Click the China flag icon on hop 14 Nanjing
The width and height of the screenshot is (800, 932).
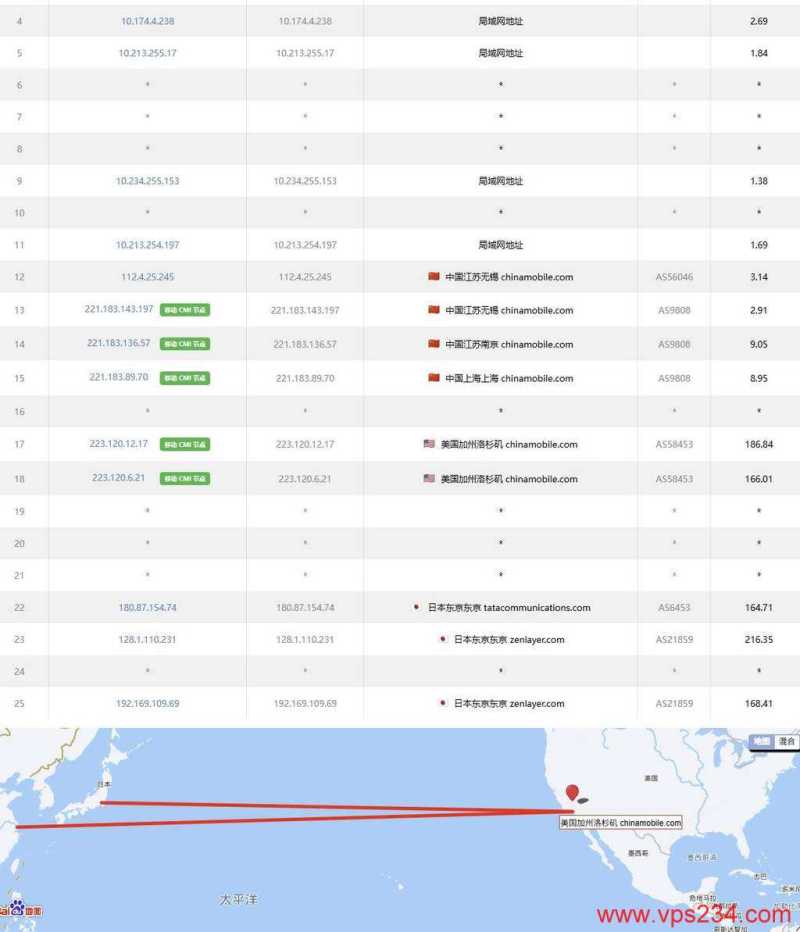click(x=432, y=344)
